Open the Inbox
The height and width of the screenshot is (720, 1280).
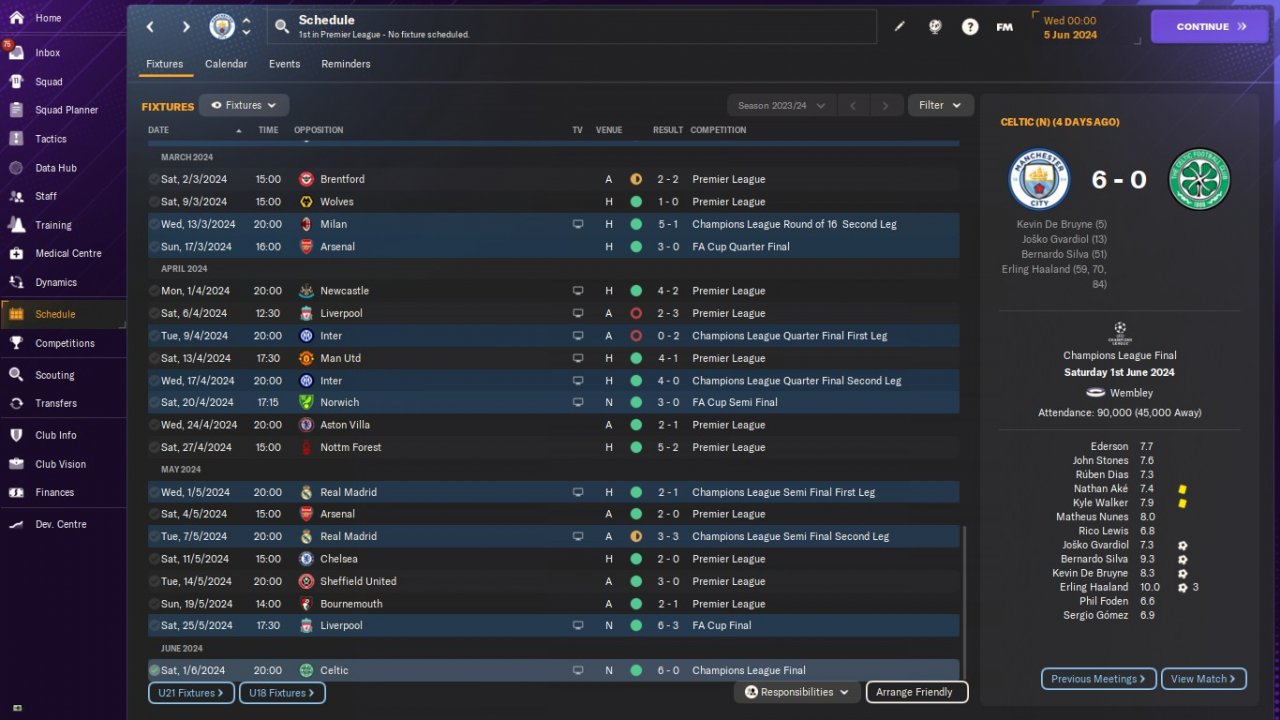[x=48, y=53]
